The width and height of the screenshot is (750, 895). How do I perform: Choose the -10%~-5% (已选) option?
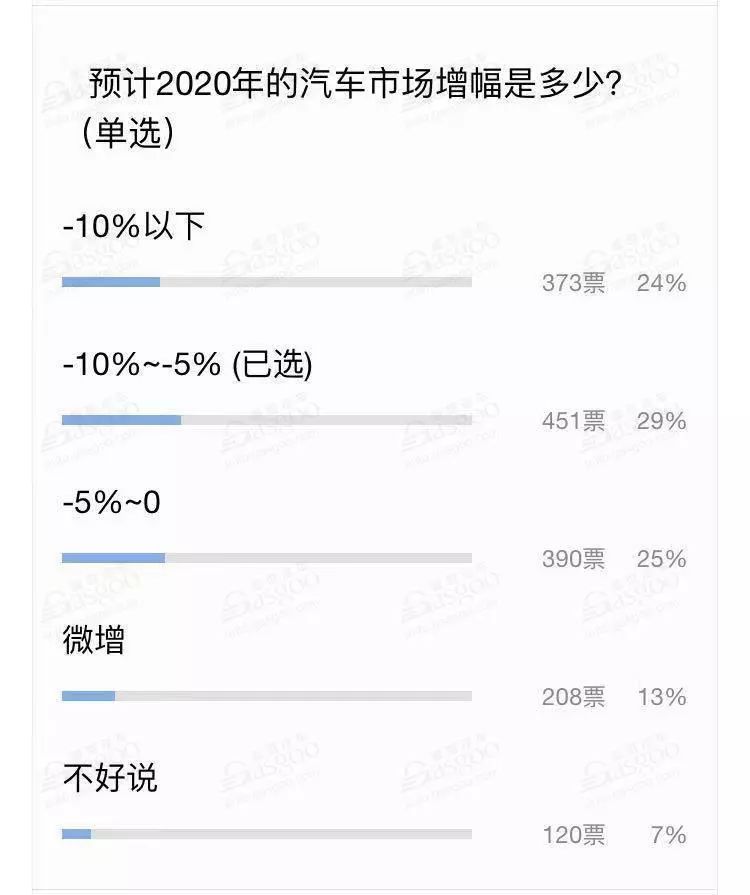[188, 364]
